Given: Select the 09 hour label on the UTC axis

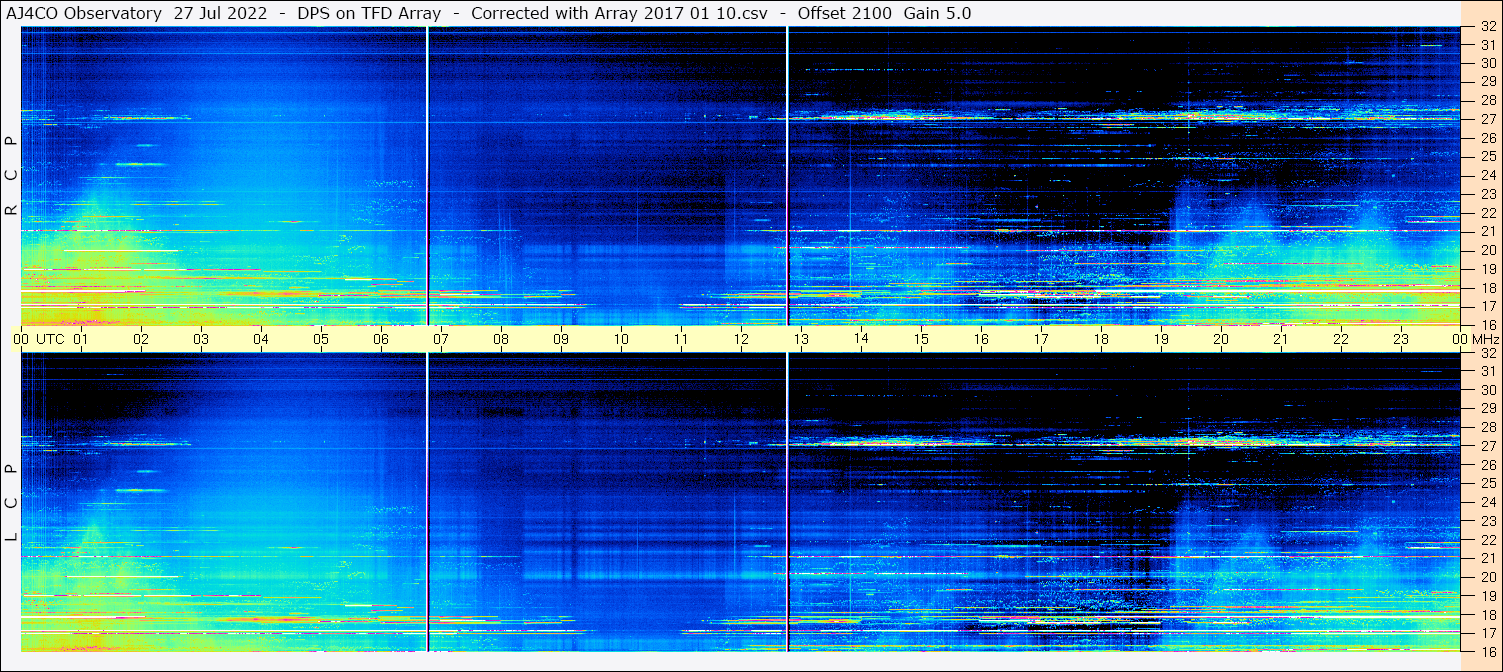Looking at the screenshot, I should click(x=561, y=339).
